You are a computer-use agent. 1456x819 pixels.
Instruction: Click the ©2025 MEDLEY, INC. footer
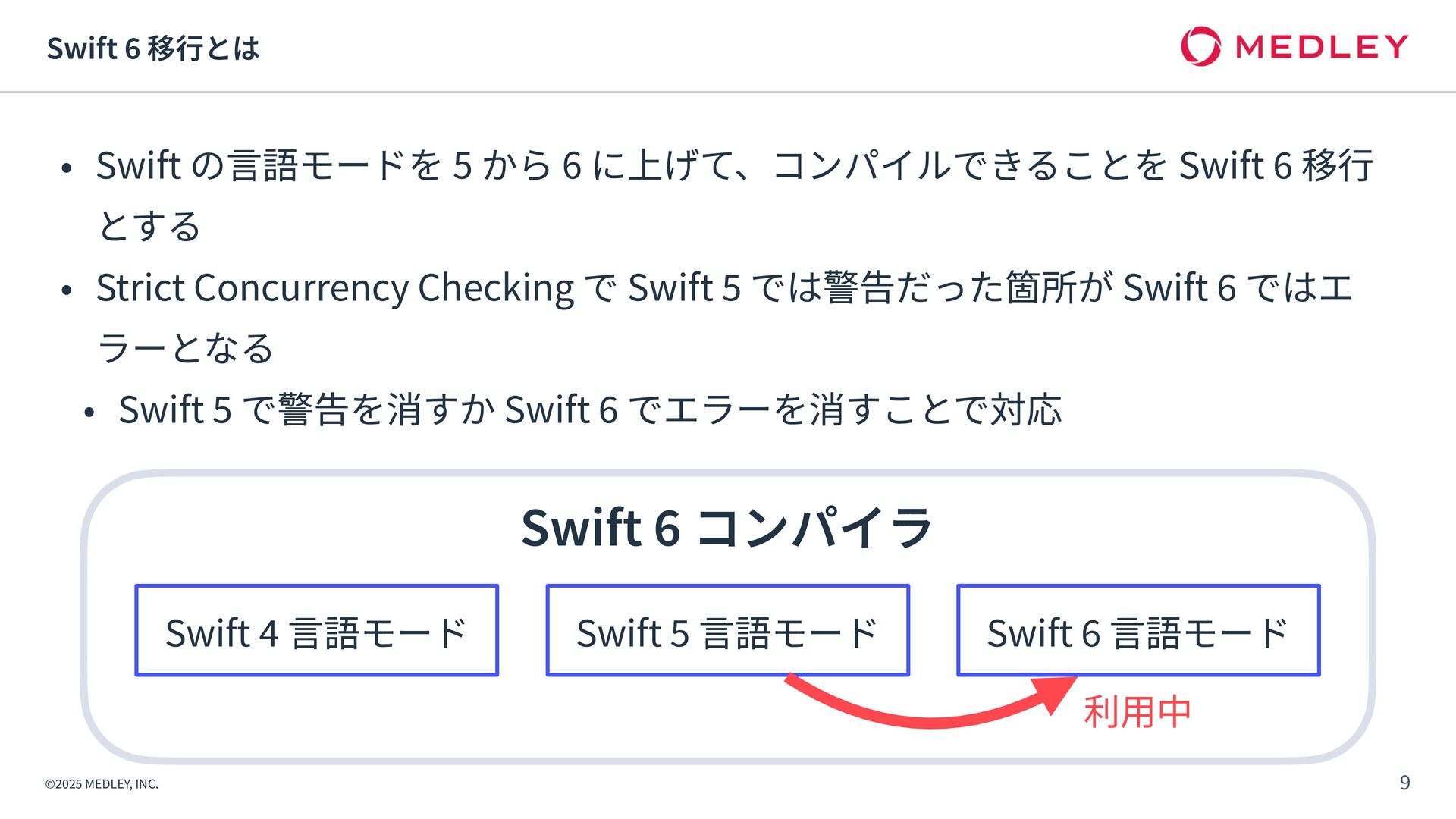(x=102, y=784)
